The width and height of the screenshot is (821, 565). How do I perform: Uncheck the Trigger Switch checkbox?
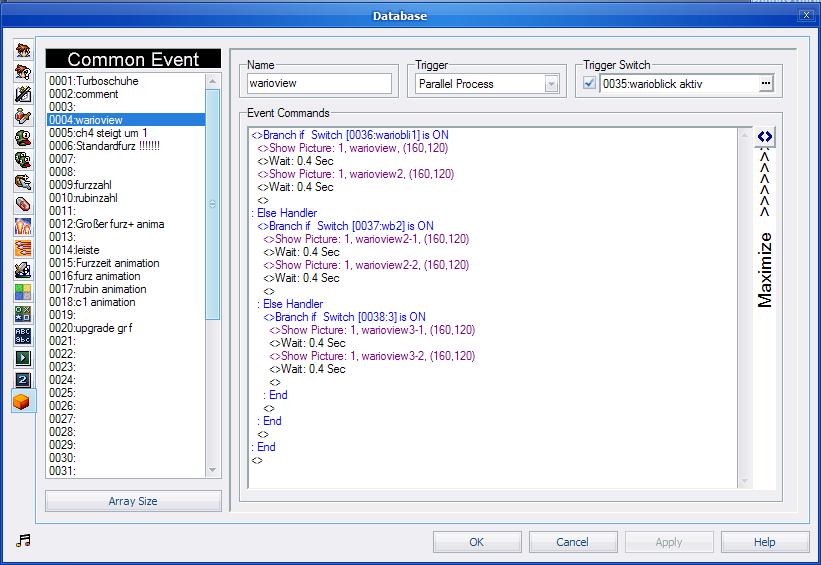point(590,84)
